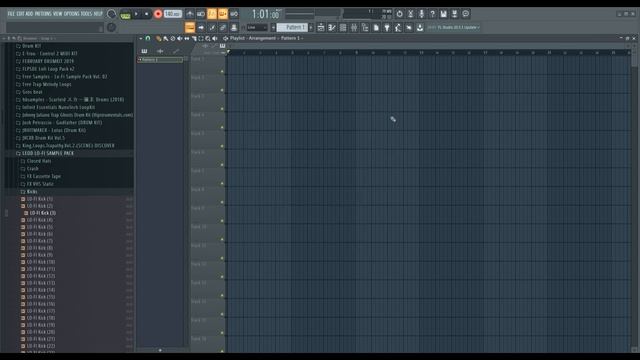Open the playlist options arrow menu

140,38
